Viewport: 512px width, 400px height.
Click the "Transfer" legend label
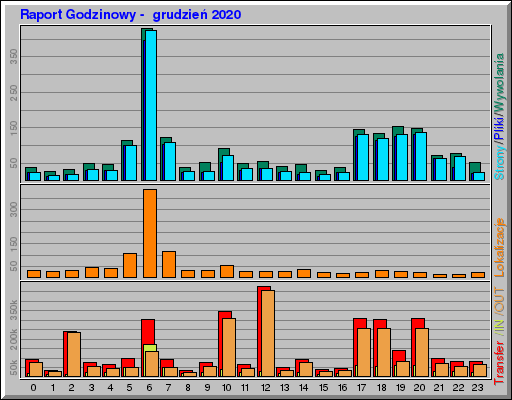click(499, 363)
